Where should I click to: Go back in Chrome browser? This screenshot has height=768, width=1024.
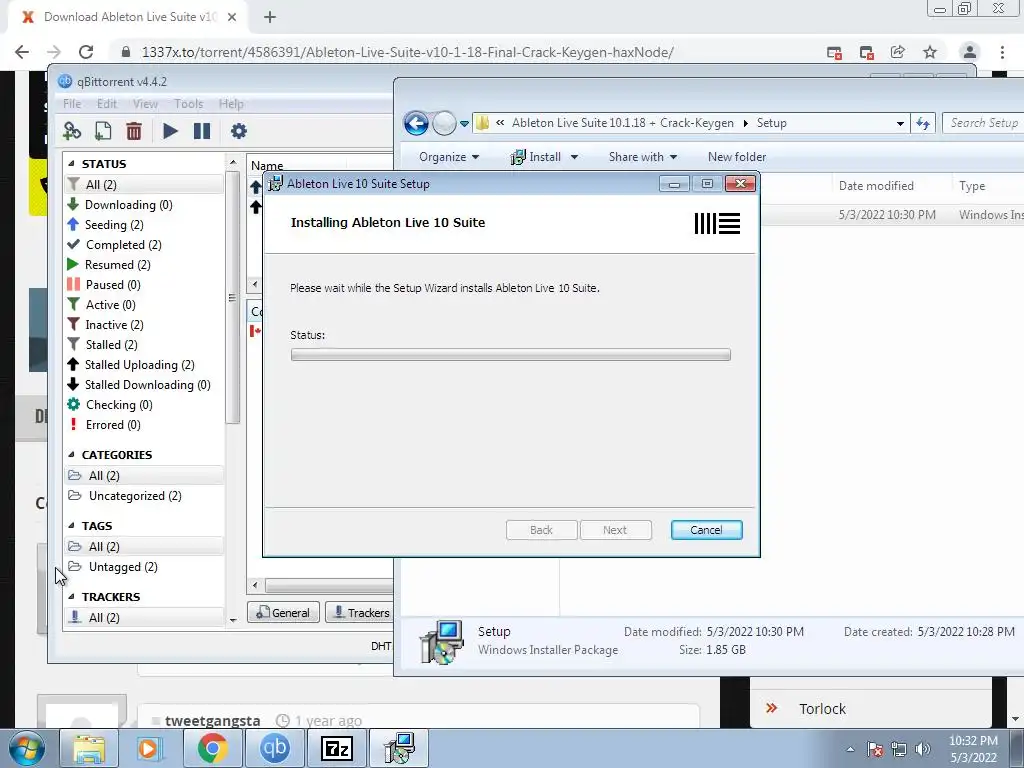pos(22,52)
